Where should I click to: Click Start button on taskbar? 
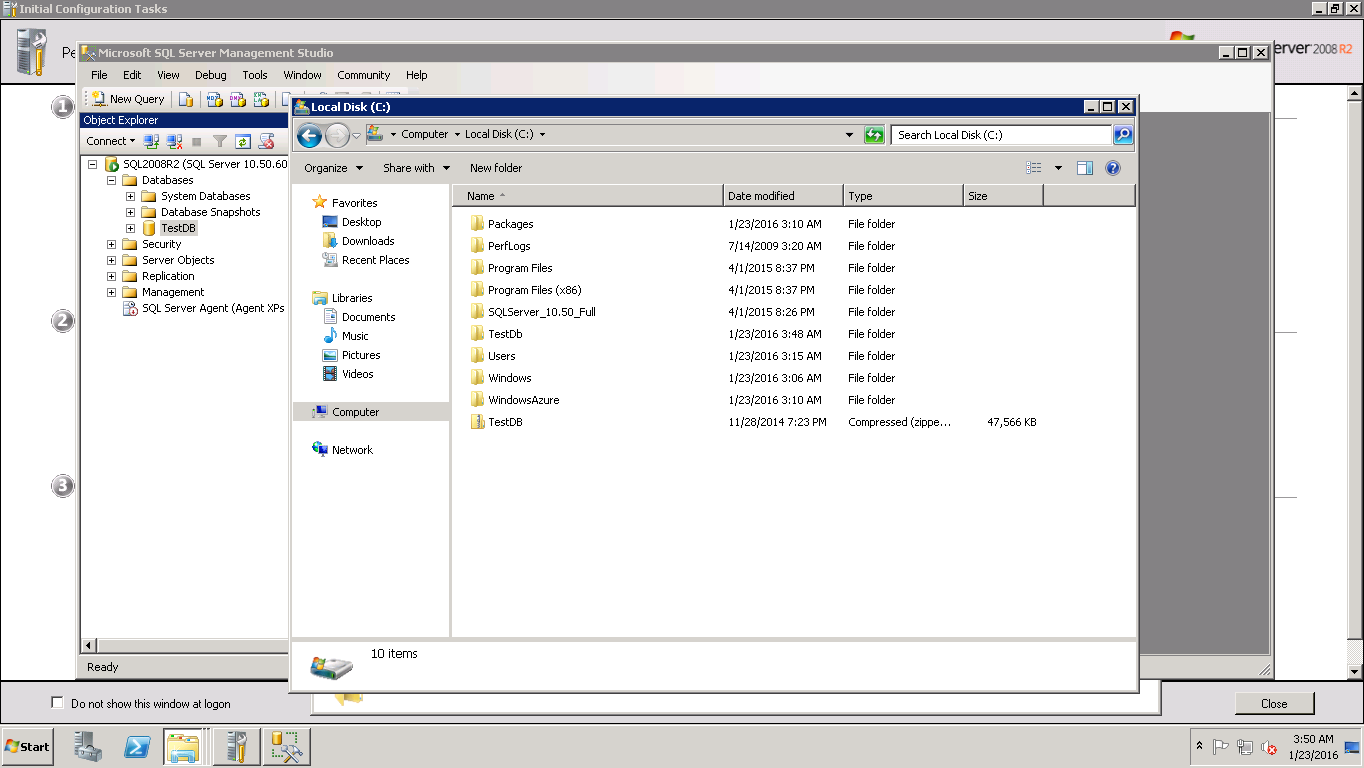pyautogui.click(x=27, y=746)
